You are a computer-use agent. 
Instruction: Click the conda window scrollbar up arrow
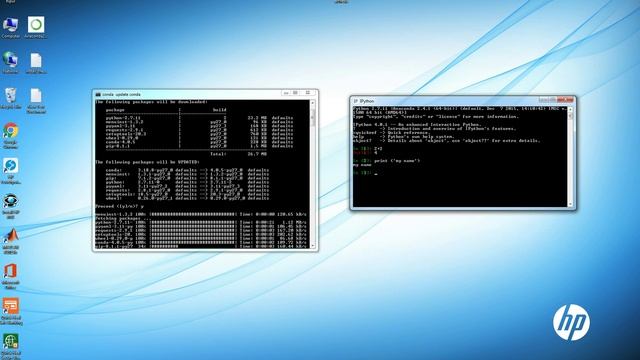click(x=313, y=103)
